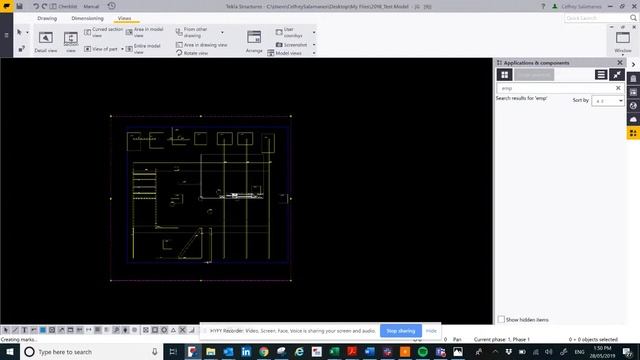Create a View of part
Viewport: 640px width, 360px height.
[x=101, y=49]
